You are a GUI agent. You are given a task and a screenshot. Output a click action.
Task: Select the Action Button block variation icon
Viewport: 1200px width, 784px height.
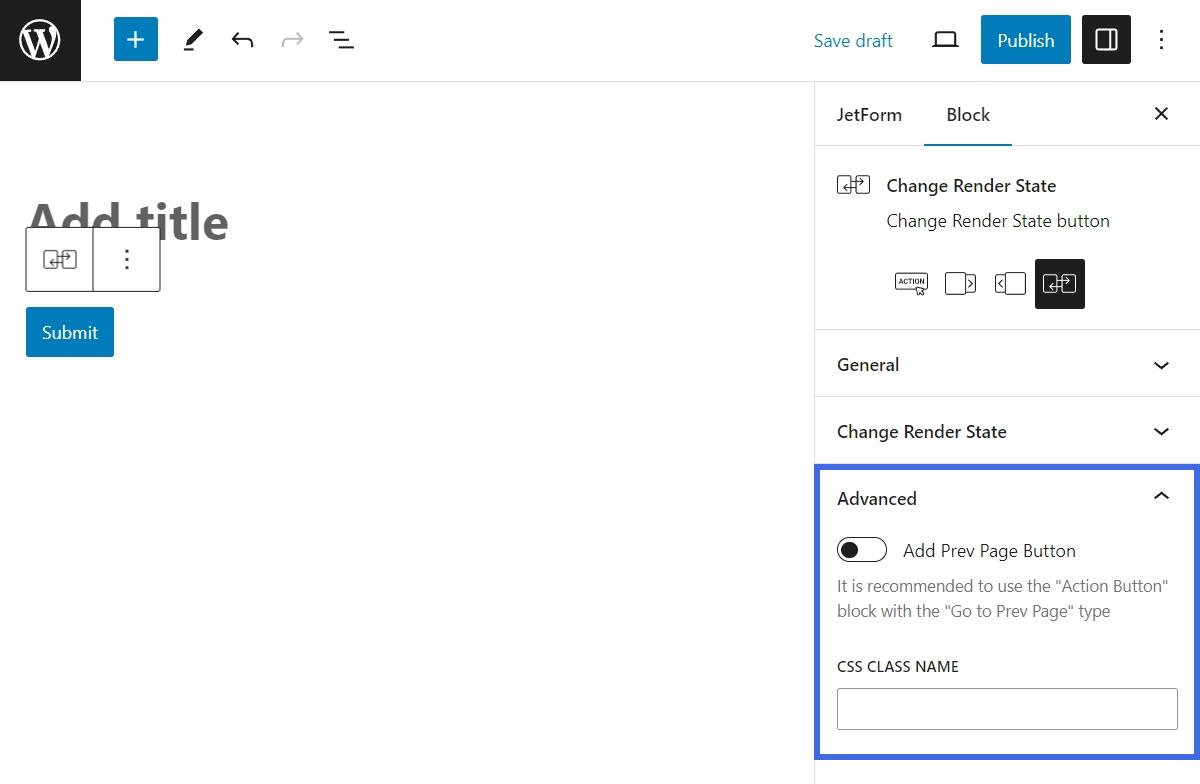pos(911,284)
